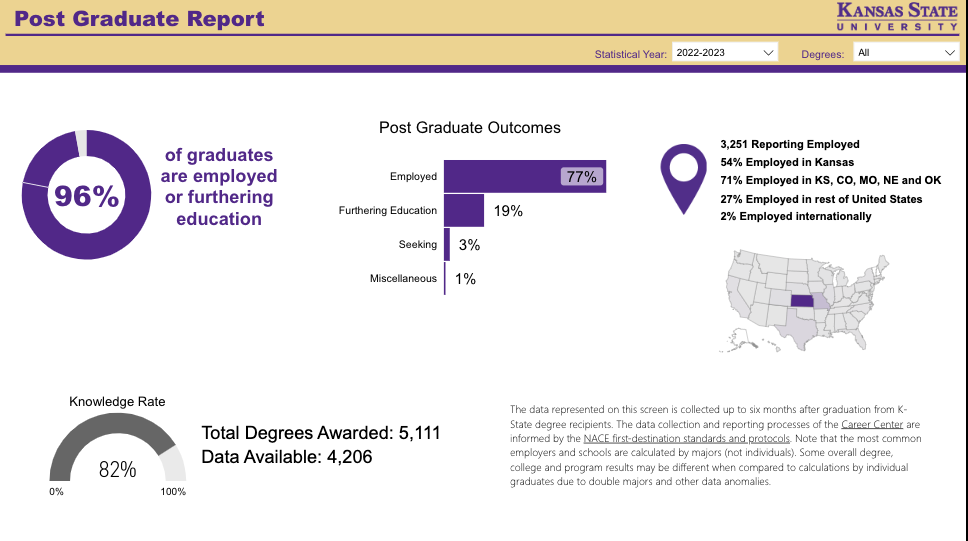Click the Seeking 3% bar

click(x=447, y=244)
